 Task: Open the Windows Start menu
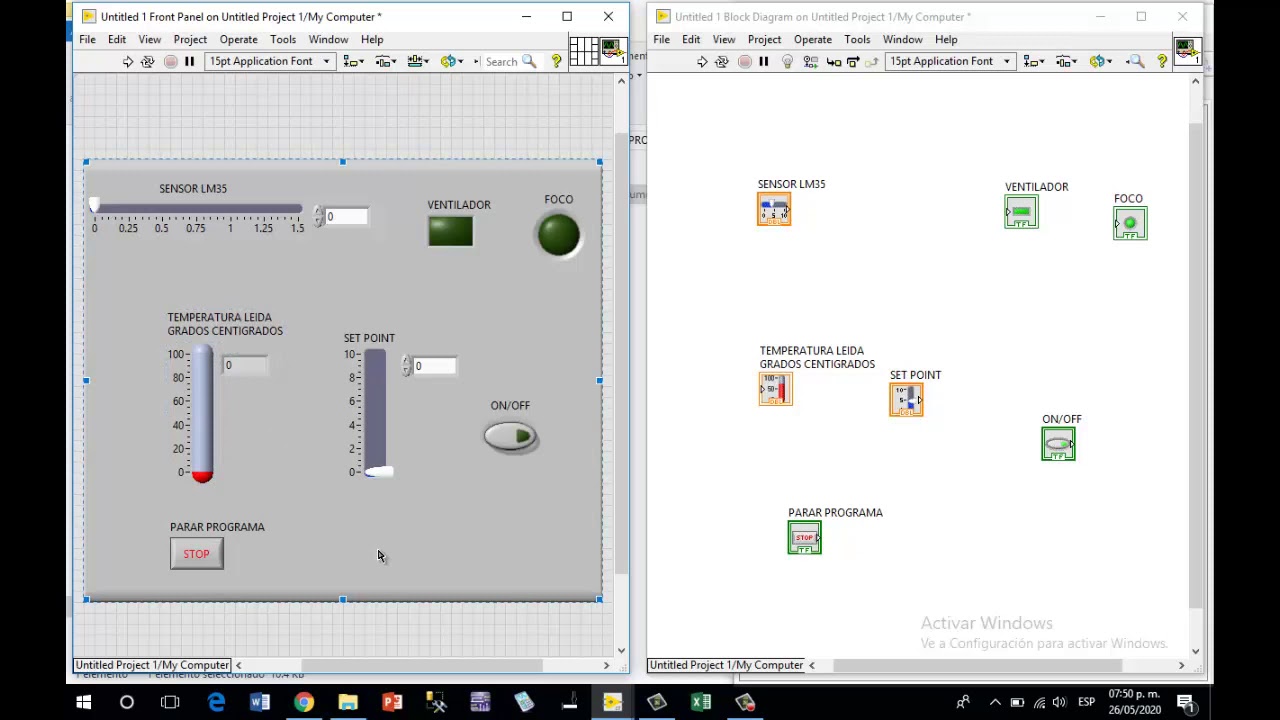click(x=84, y=702)
